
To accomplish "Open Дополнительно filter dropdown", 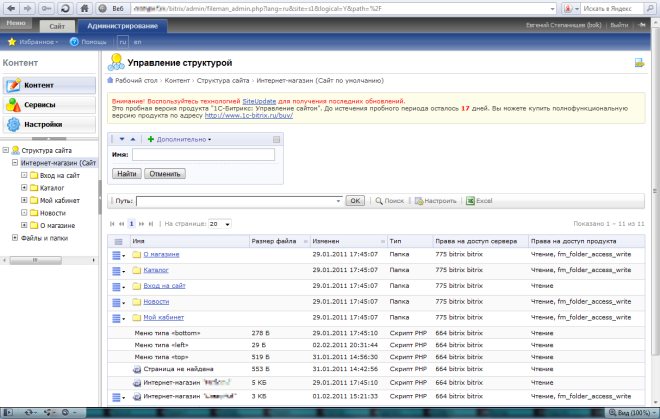I will pyautogui.click(x=180, y=139).
